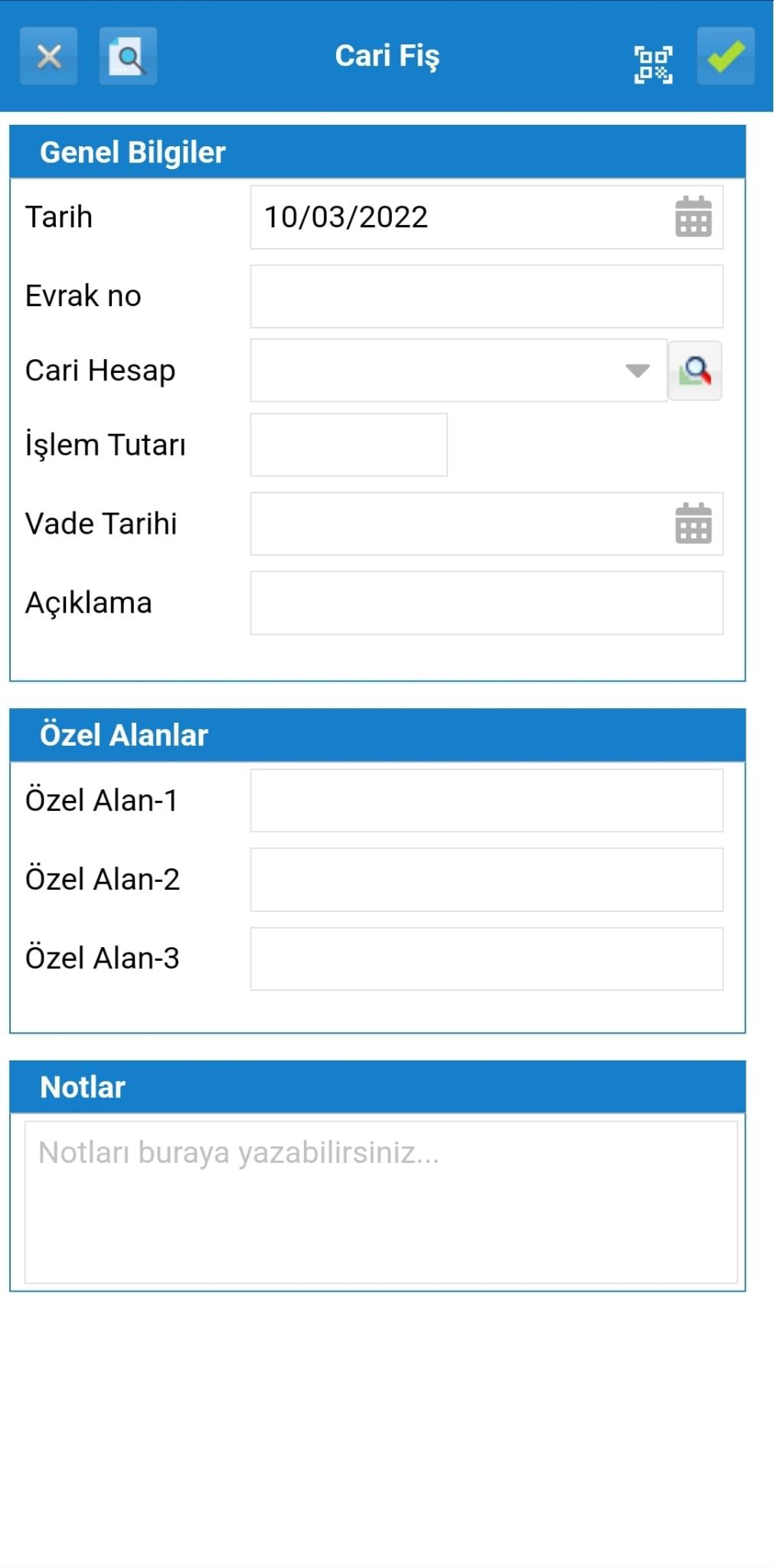This screenshot has width=774, height=1568.
Task: Select the Özel Alan-2 input box
Action: pos(487,880)
